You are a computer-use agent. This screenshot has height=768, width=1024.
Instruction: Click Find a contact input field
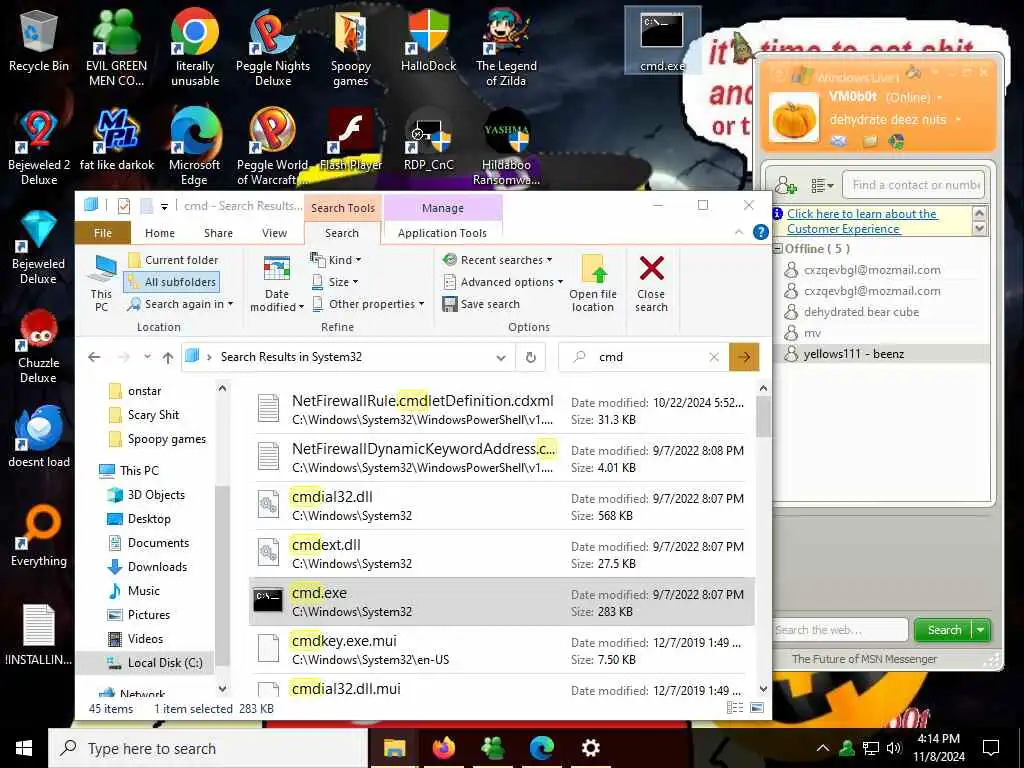(x=914, y=185)
